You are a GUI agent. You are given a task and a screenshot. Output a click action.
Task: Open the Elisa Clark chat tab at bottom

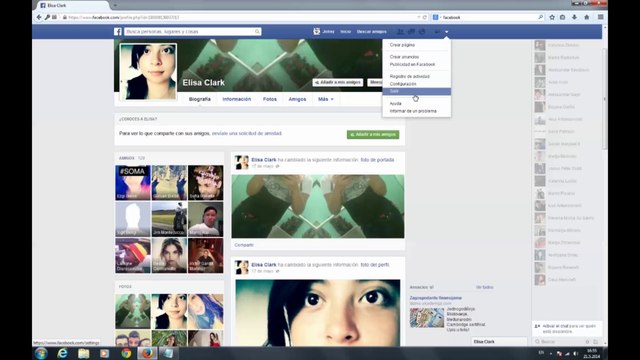(499, 342)
